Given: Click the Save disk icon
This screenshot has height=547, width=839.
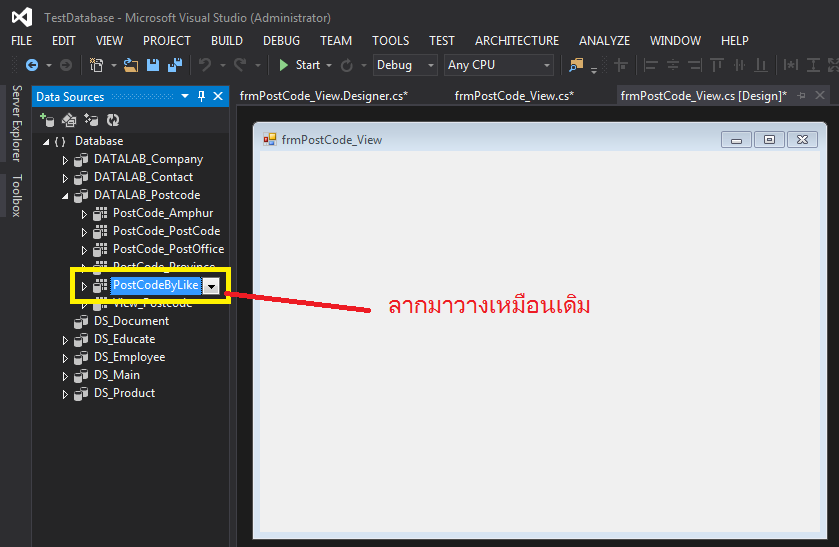Looking at the screenshot, I should 153,65.
